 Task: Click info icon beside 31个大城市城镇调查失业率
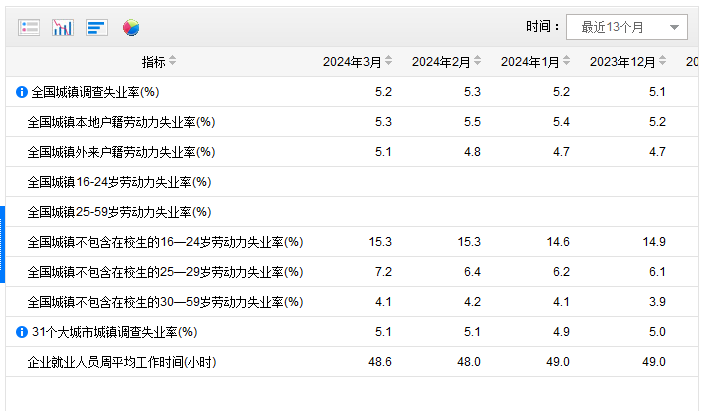pos(21,332)
